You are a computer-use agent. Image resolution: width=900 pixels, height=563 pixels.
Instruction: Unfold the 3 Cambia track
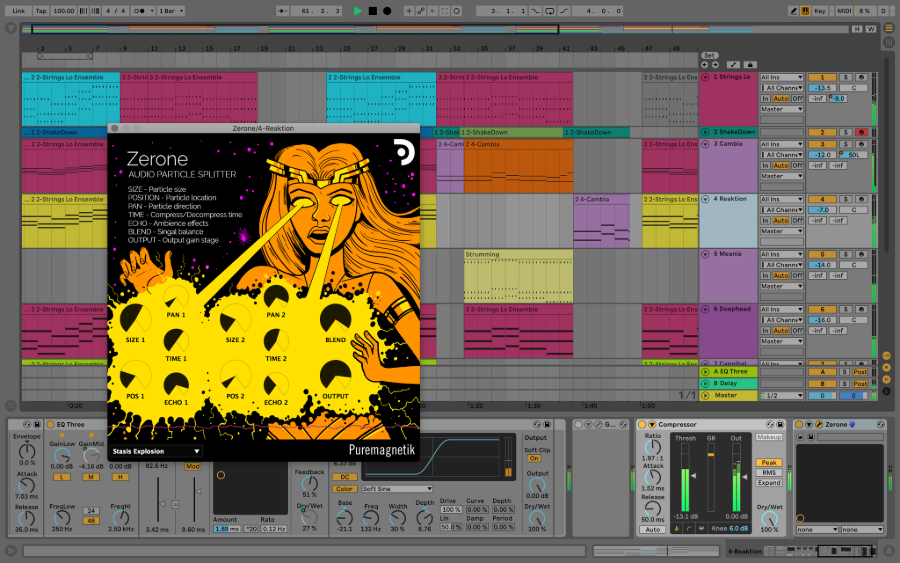(705, 144)
